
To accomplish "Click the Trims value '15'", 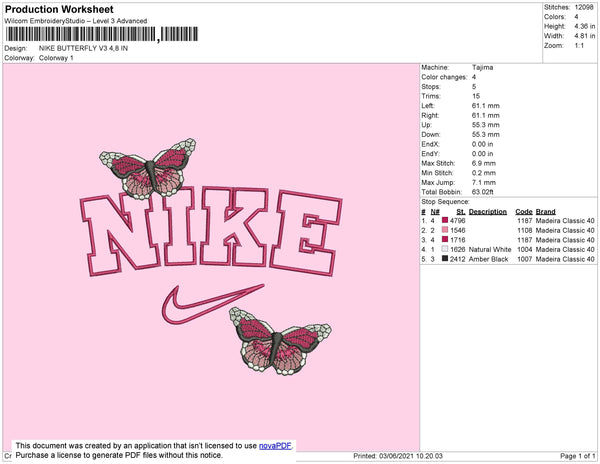I will 476,96.
